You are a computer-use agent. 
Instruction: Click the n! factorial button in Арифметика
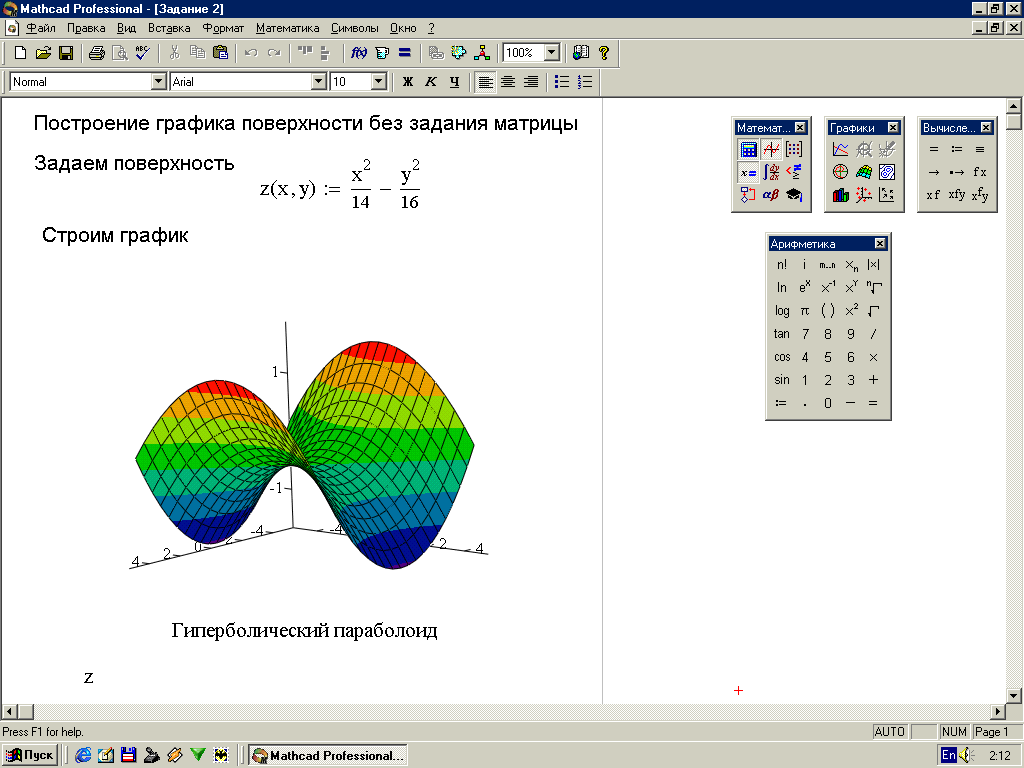click(x=782, y=265)
